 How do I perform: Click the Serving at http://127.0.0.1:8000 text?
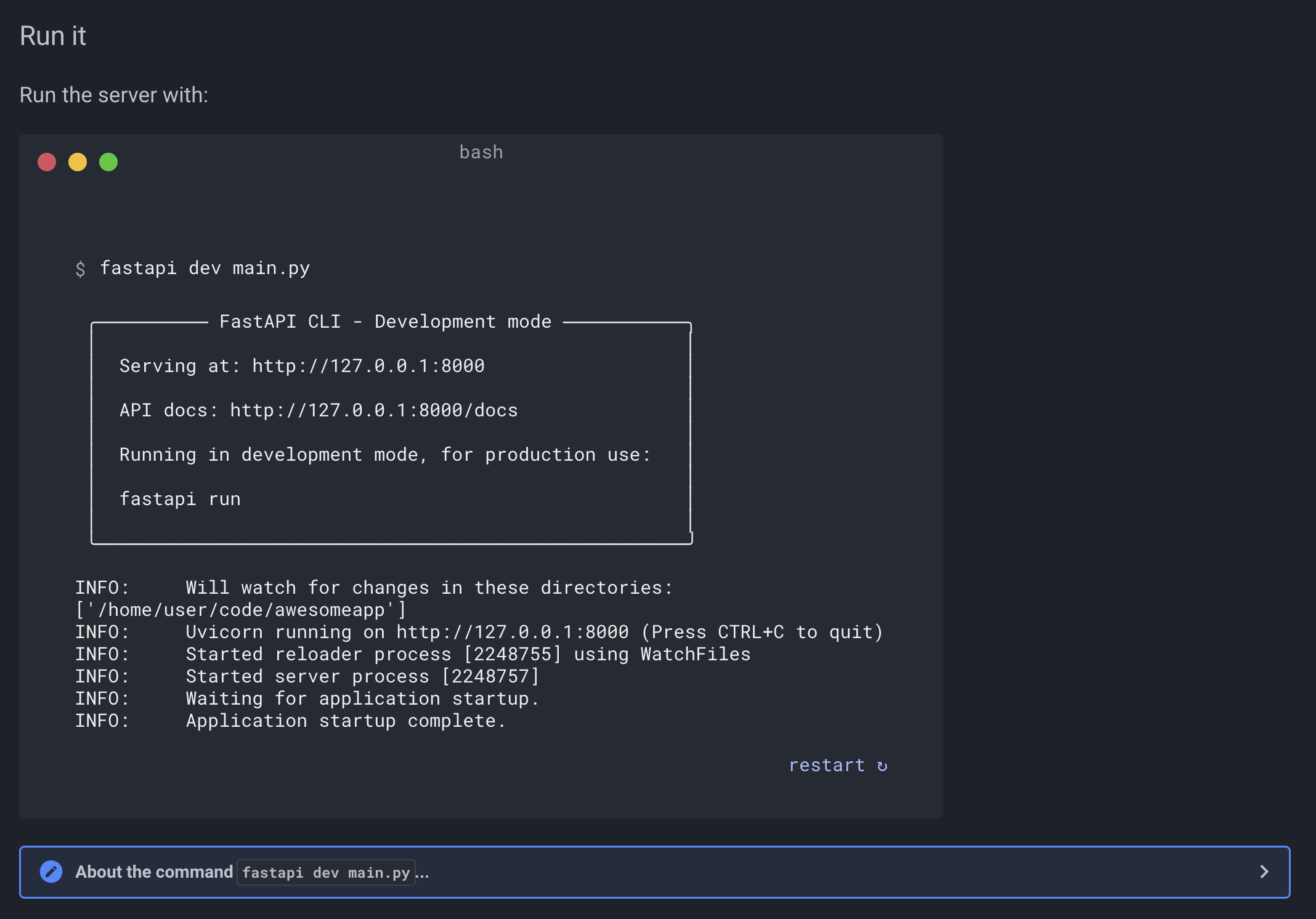click(302, 366)
